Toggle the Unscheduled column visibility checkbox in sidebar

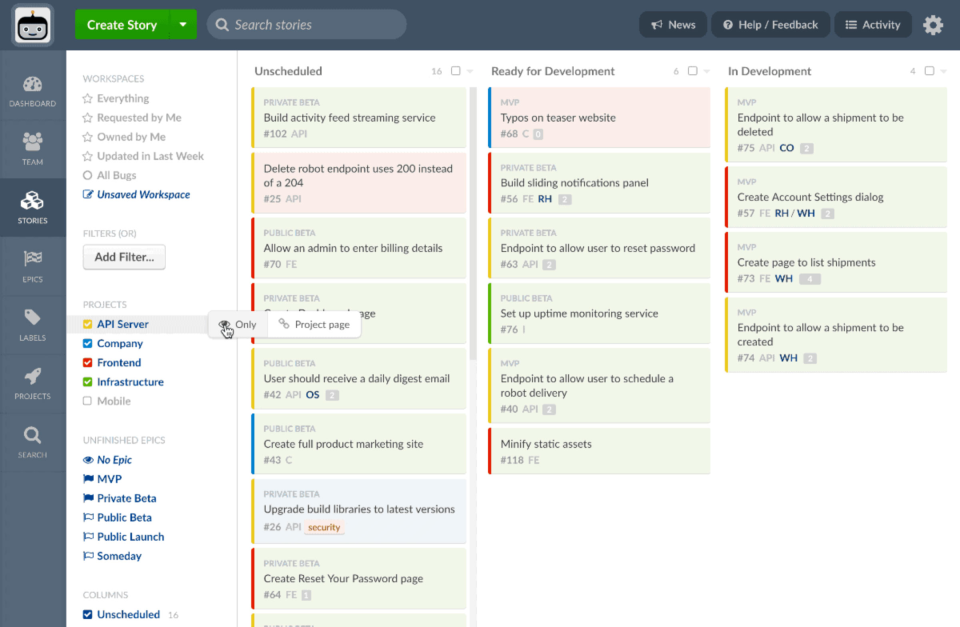pyautogui.click(x=88, y=614)
